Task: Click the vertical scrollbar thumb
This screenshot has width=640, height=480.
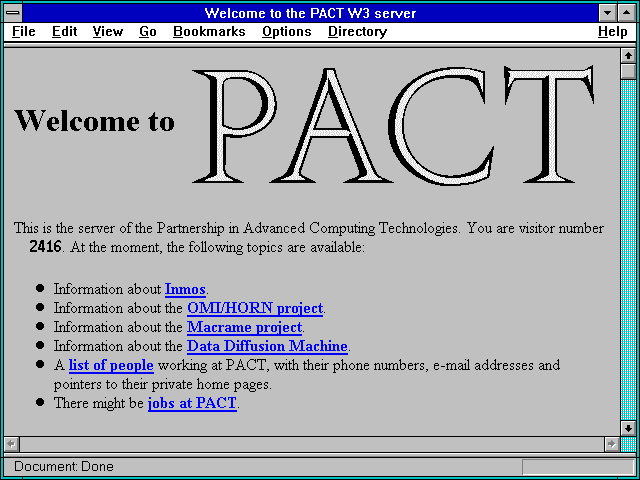Action: (x=628, y=71)
